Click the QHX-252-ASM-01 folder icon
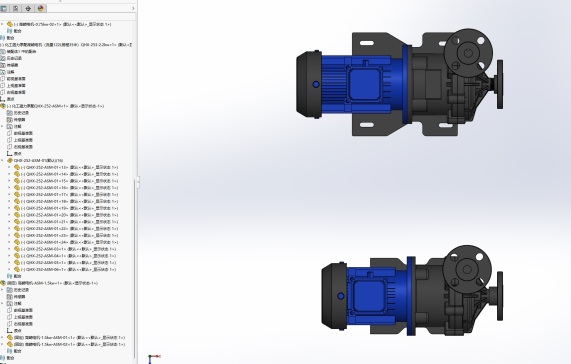Viewport: 571px width, 364px height. [10, 161]
